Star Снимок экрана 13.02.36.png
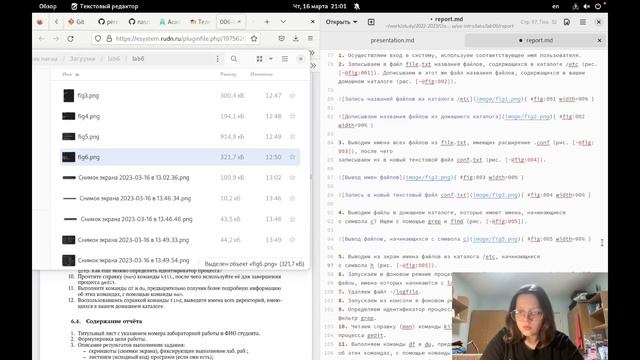The height and width of the screenshot is (360, 640). [x=292, y=178]
